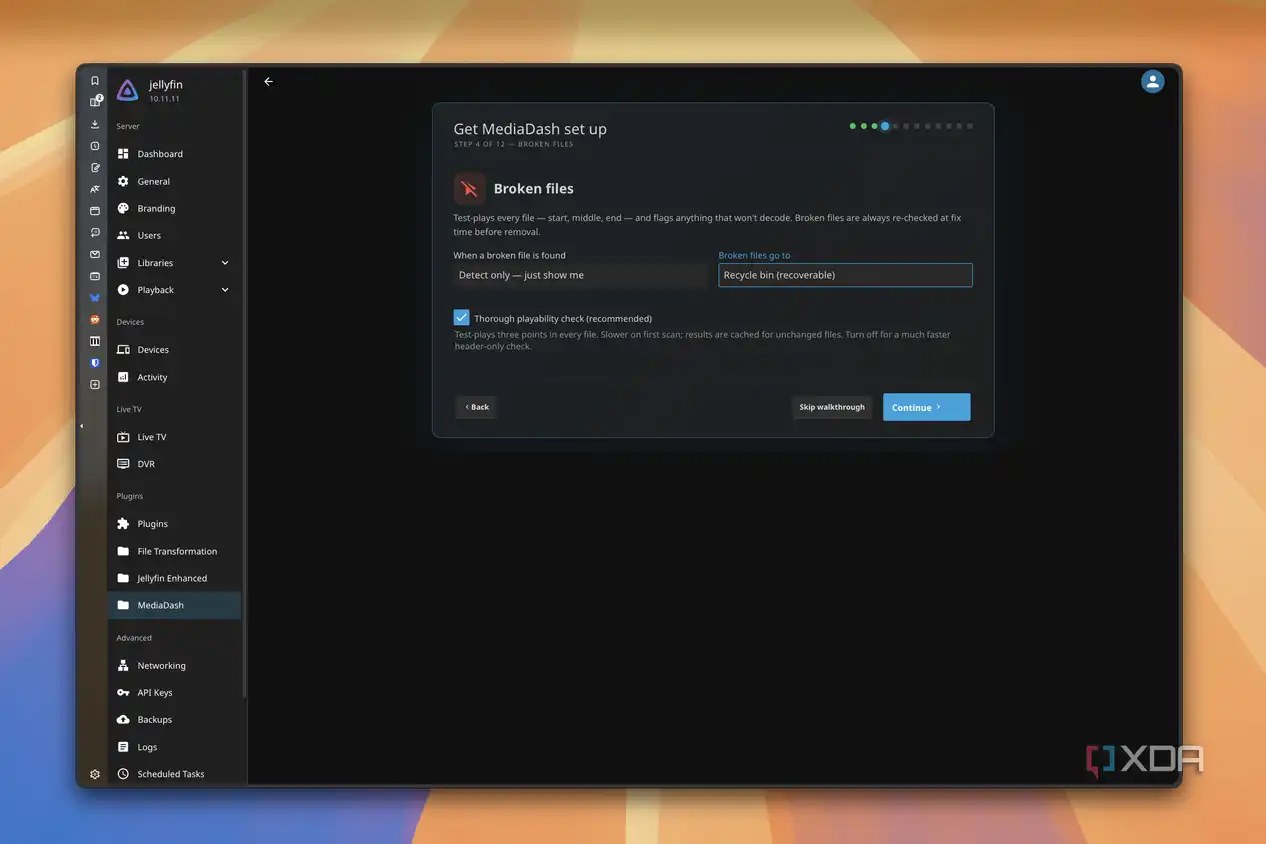Open the Sessions panel icon
Image resolution: width=1266 pixels, height=844 pixels.
(x=95, y=232)
